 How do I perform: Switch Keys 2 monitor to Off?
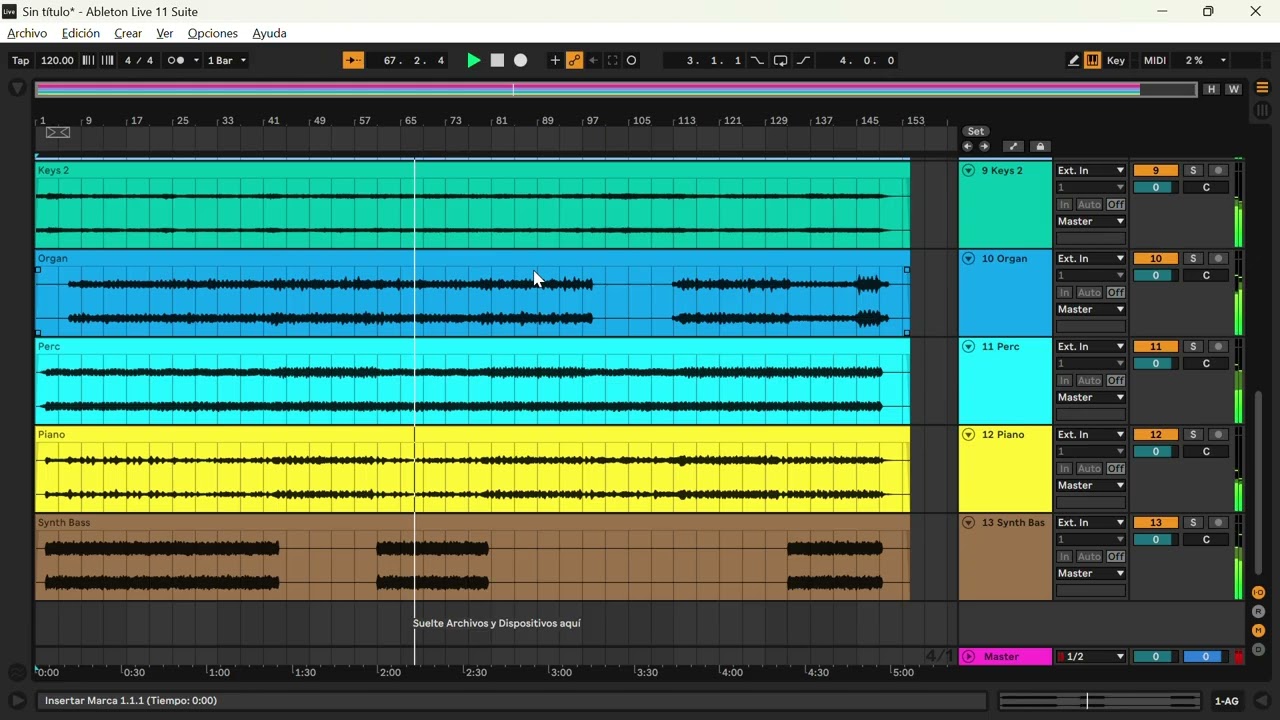(x=1116, y=205)
